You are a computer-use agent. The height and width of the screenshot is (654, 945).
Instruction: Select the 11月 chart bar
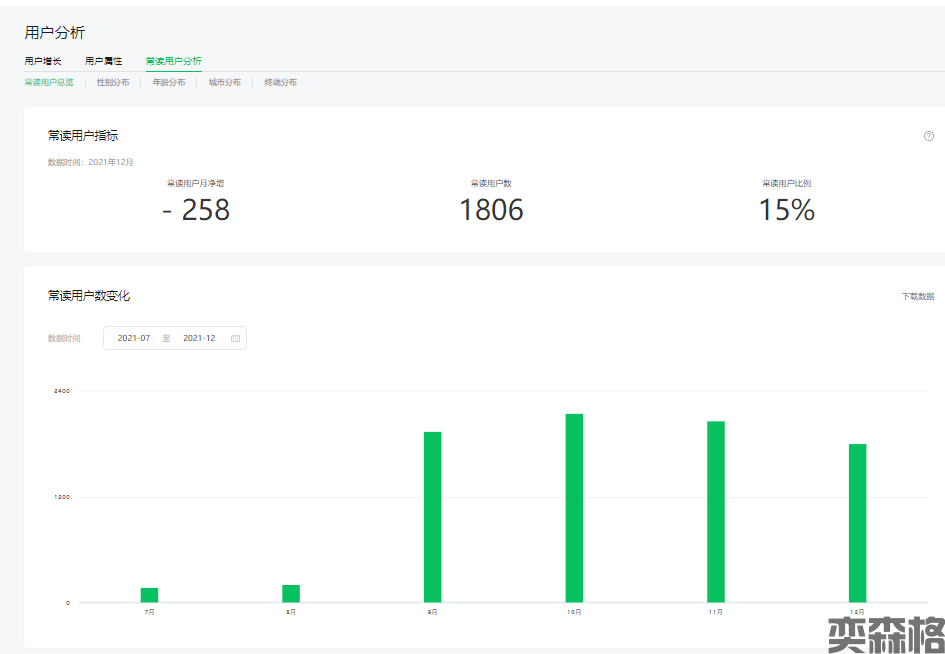click(716, 512)
